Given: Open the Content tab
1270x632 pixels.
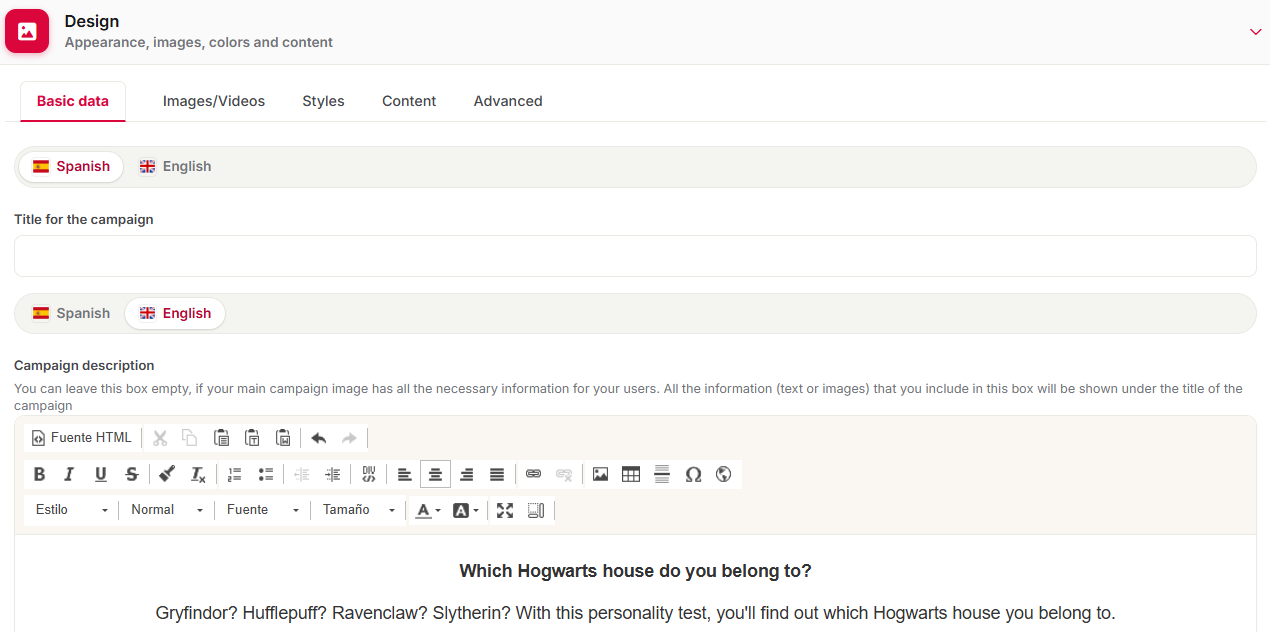Looking at the screenshot, I should [x=409, y=101].
